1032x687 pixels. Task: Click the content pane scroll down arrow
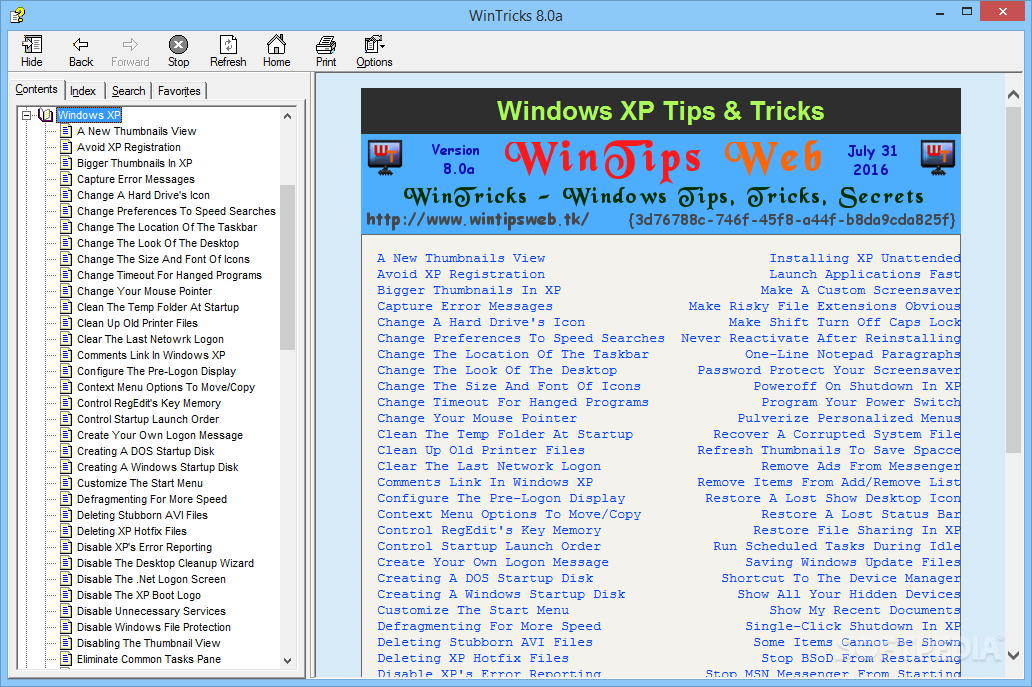pyautogui.click(x=1014, y=655)
